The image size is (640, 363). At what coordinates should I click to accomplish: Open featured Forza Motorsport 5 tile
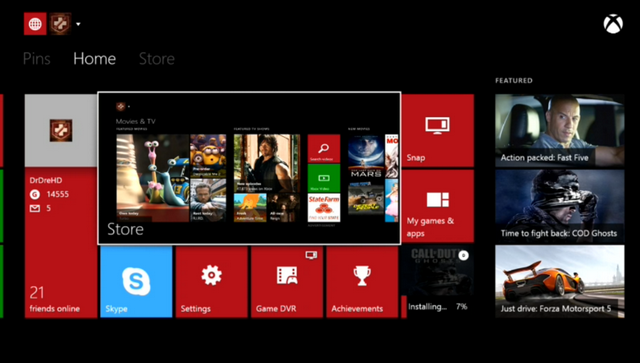(560, 282)
